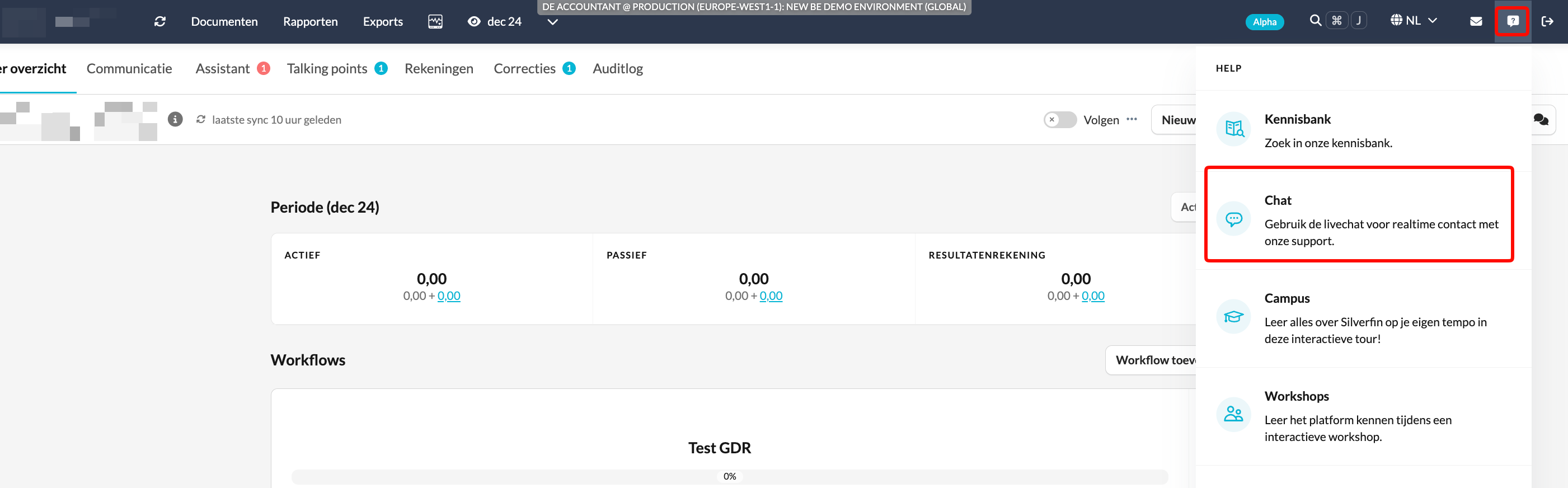The height and width of the screenshot is (488, 1568).
Task: Open the activity monitor icon in navbar
Action: [435, 21]
